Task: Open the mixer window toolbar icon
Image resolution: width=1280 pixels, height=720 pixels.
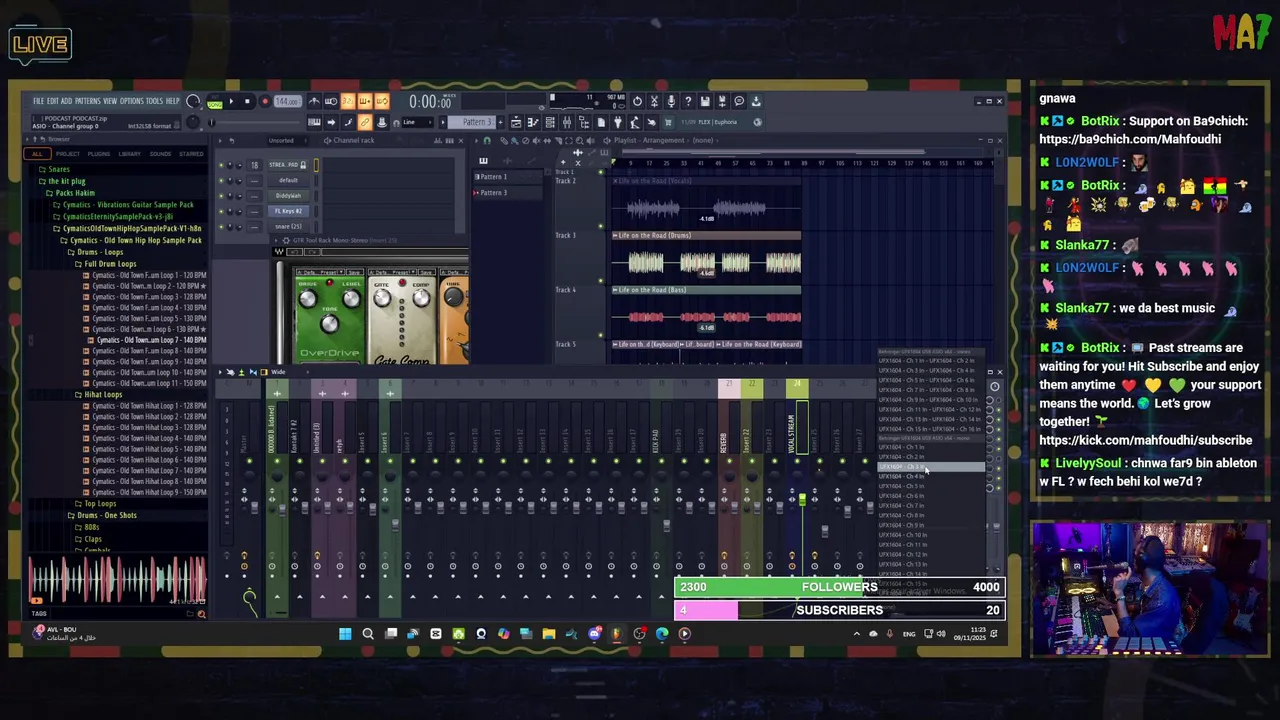Action: (567, 122)
